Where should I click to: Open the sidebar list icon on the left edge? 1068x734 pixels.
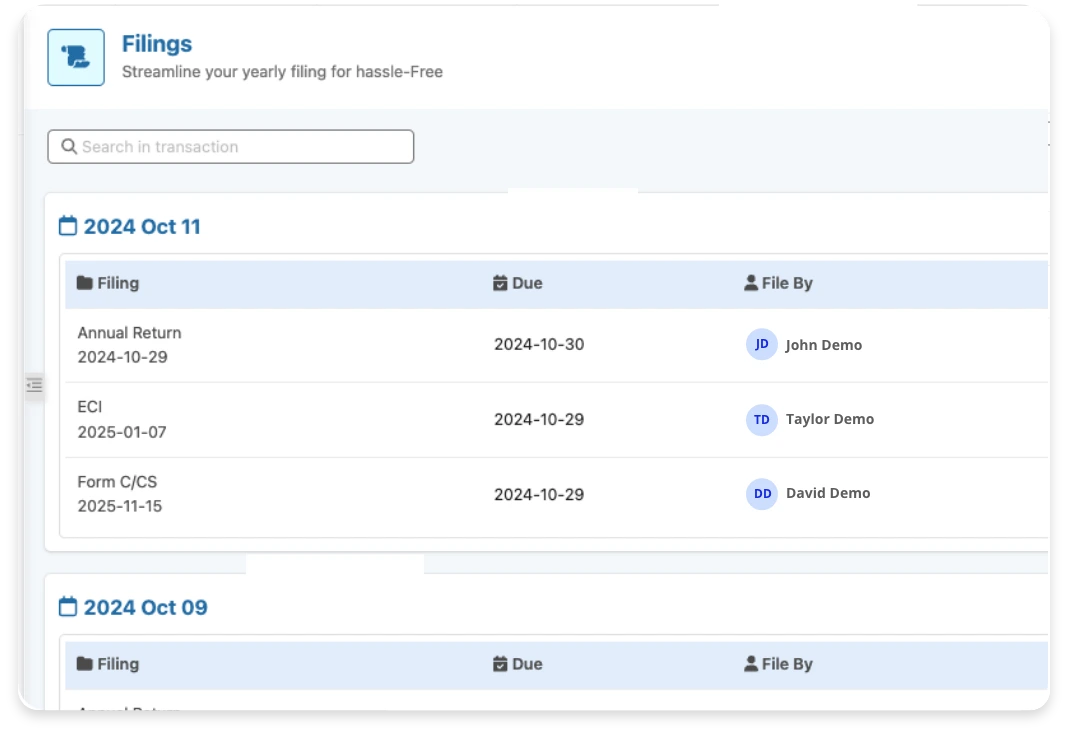[34, 385]
